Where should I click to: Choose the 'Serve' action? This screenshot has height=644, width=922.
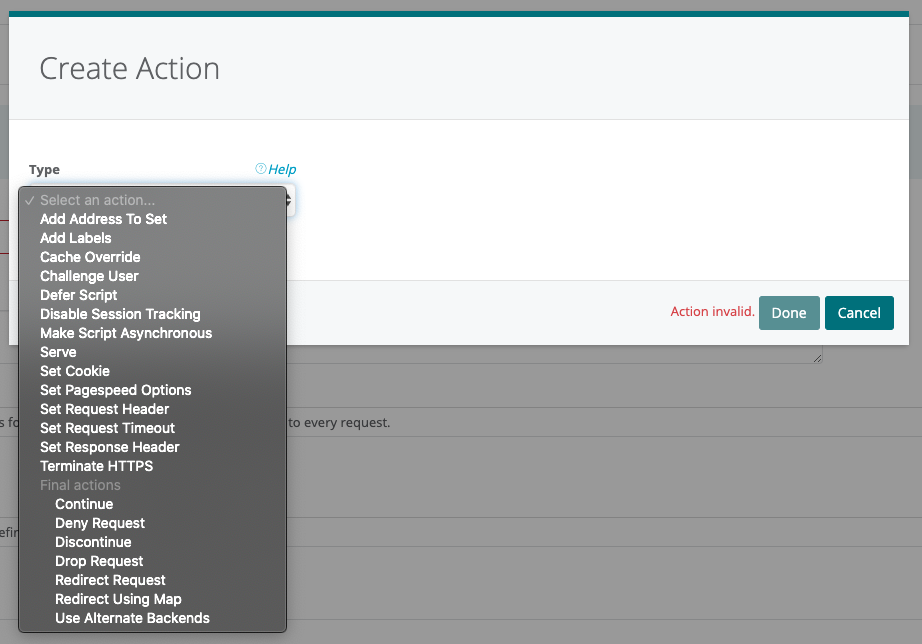coord(58,352)
